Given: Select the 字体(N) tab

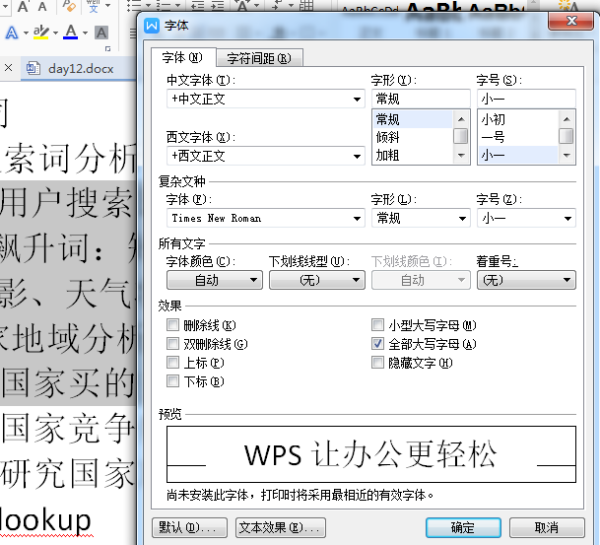Looking at the screenshot, I should 183,57.
